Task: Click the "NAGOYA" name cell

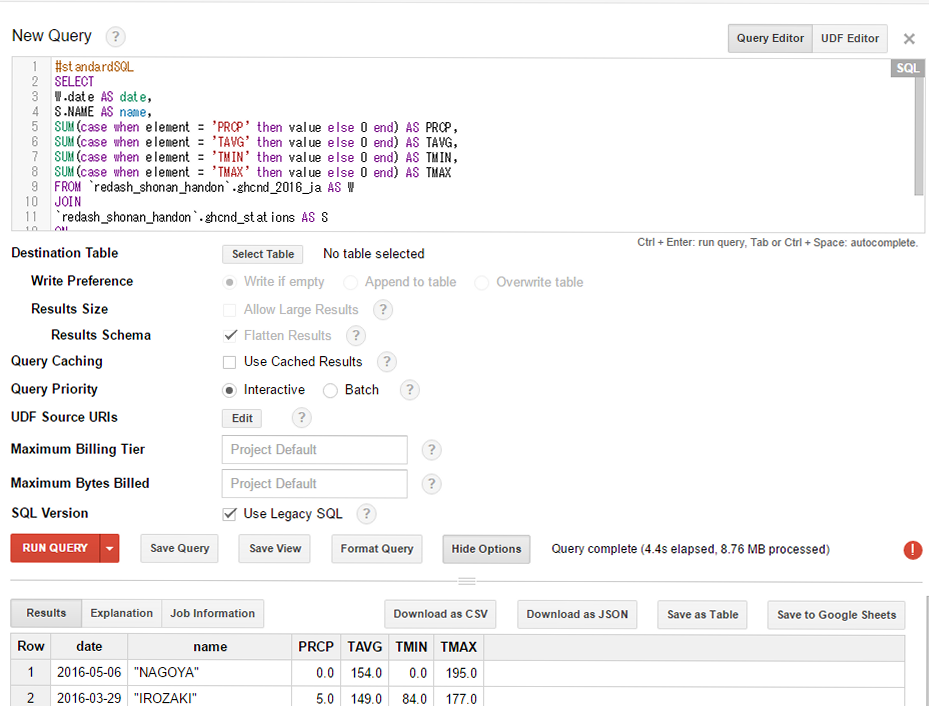Action: (210, 673)
